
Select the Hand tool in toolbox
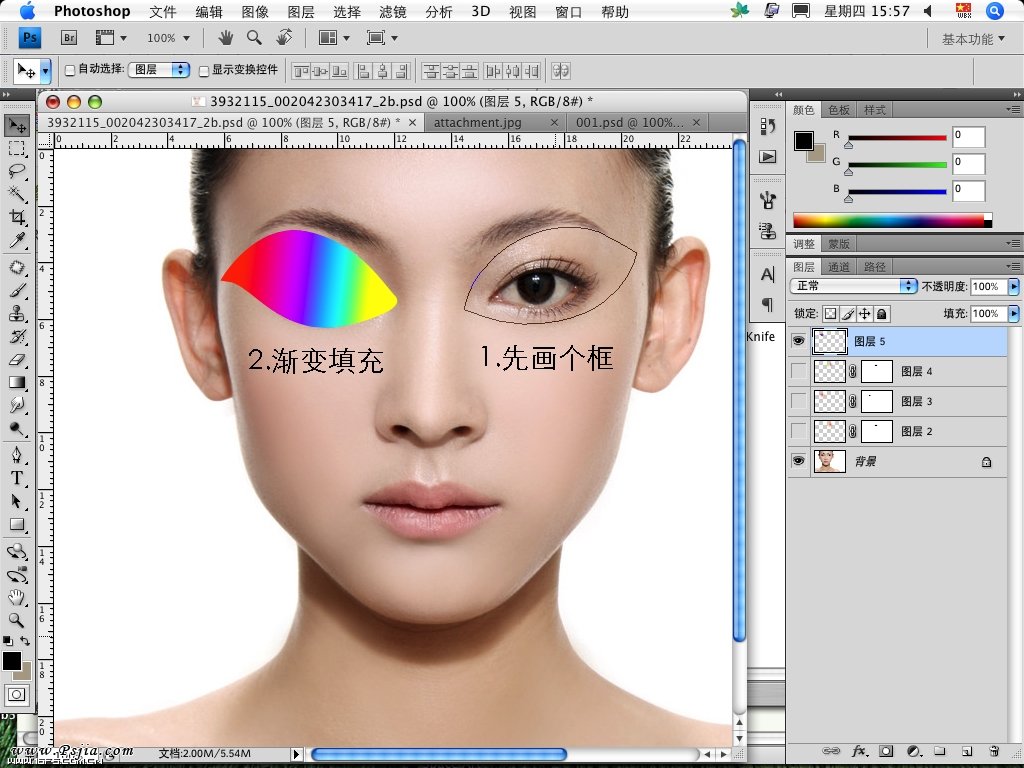pos(17,598)
